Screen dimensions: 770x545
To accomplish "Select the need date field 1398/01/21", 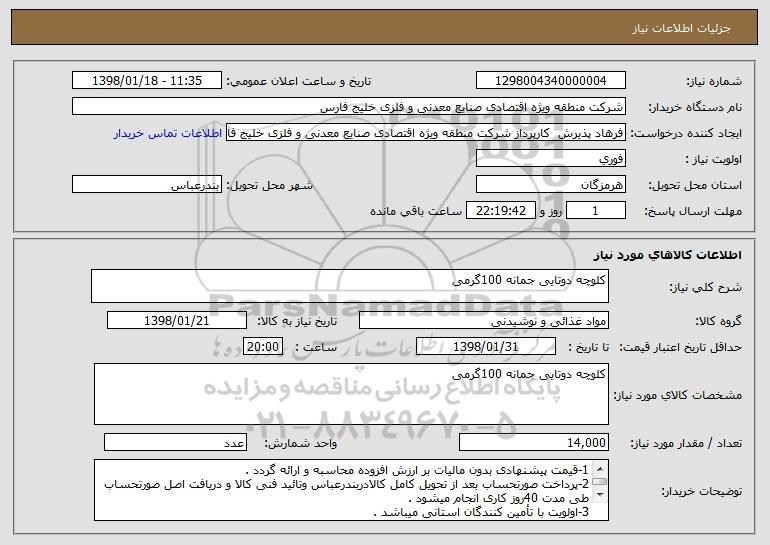I will tap(177, 321).
